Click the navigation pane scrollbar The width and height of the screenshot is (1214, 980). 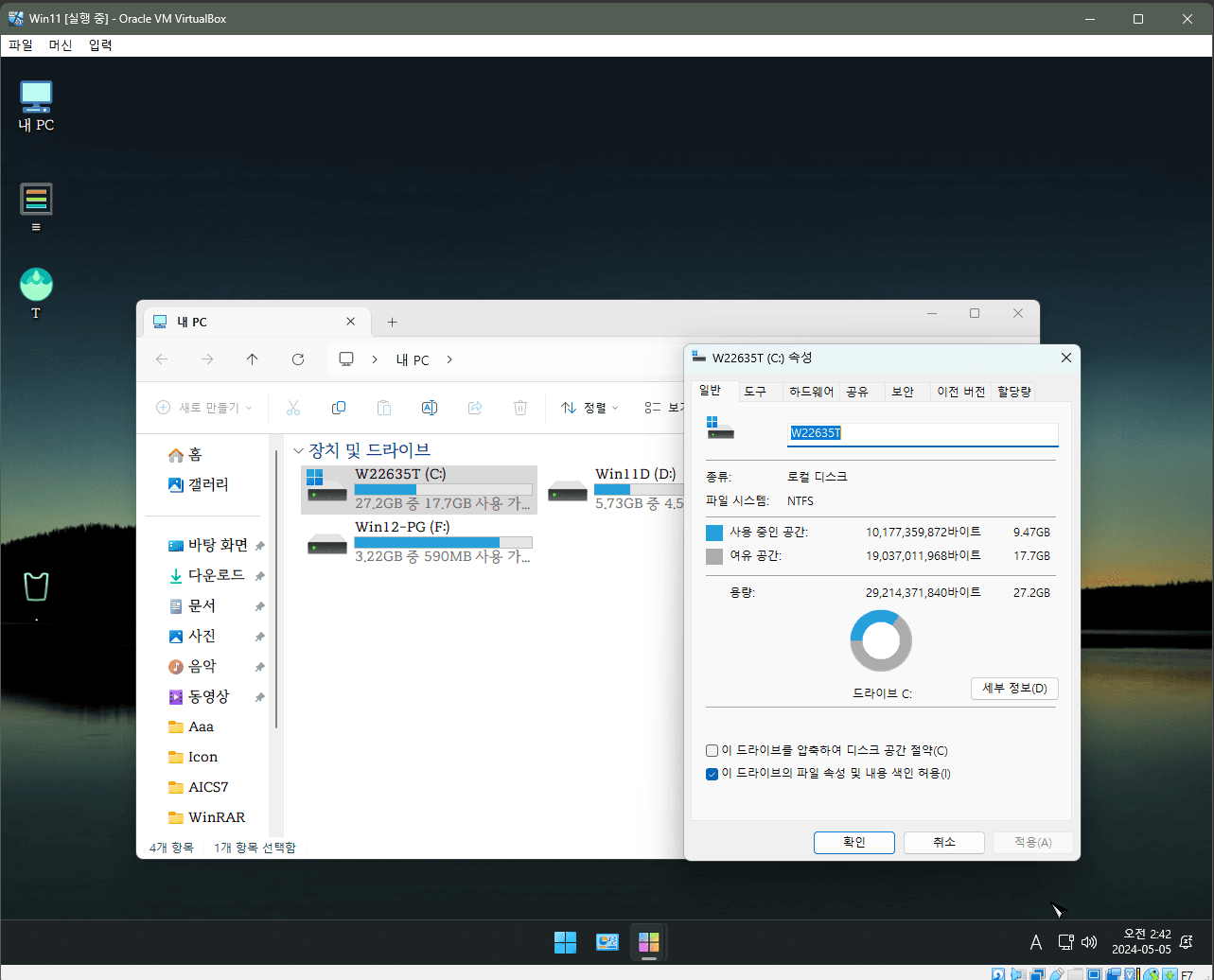pyautogui.click(x=276, y=589)
